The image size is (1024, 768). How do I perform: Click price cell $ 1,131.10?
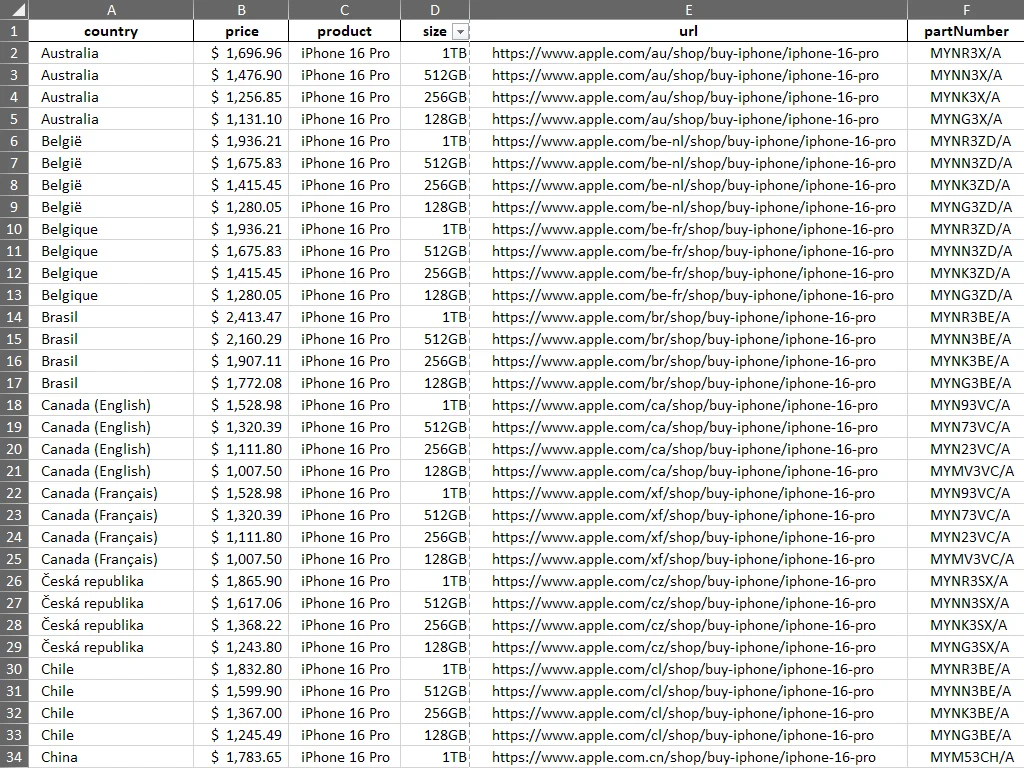[x=241, y=119]
